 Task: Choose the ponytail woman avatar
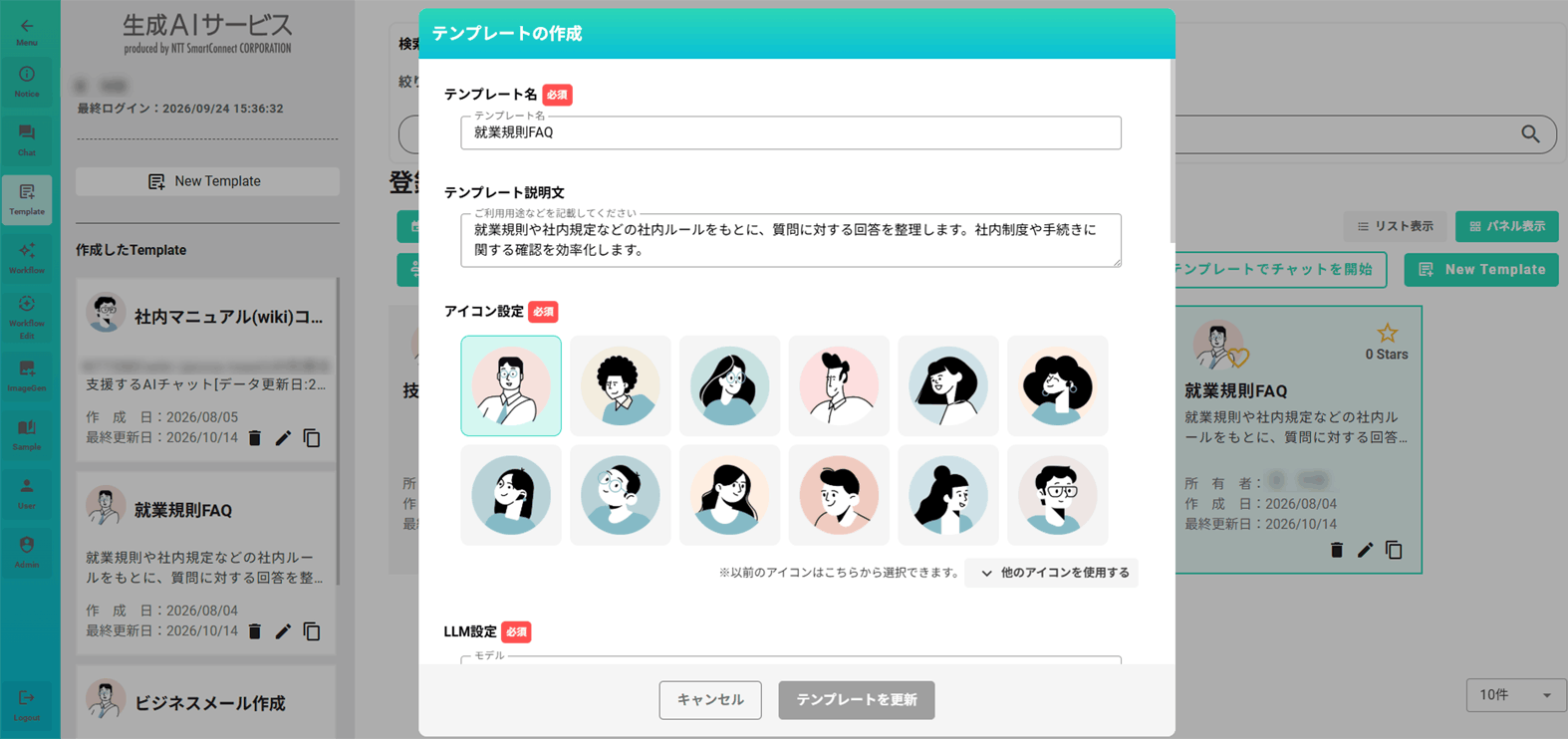[x=948, y=495]
